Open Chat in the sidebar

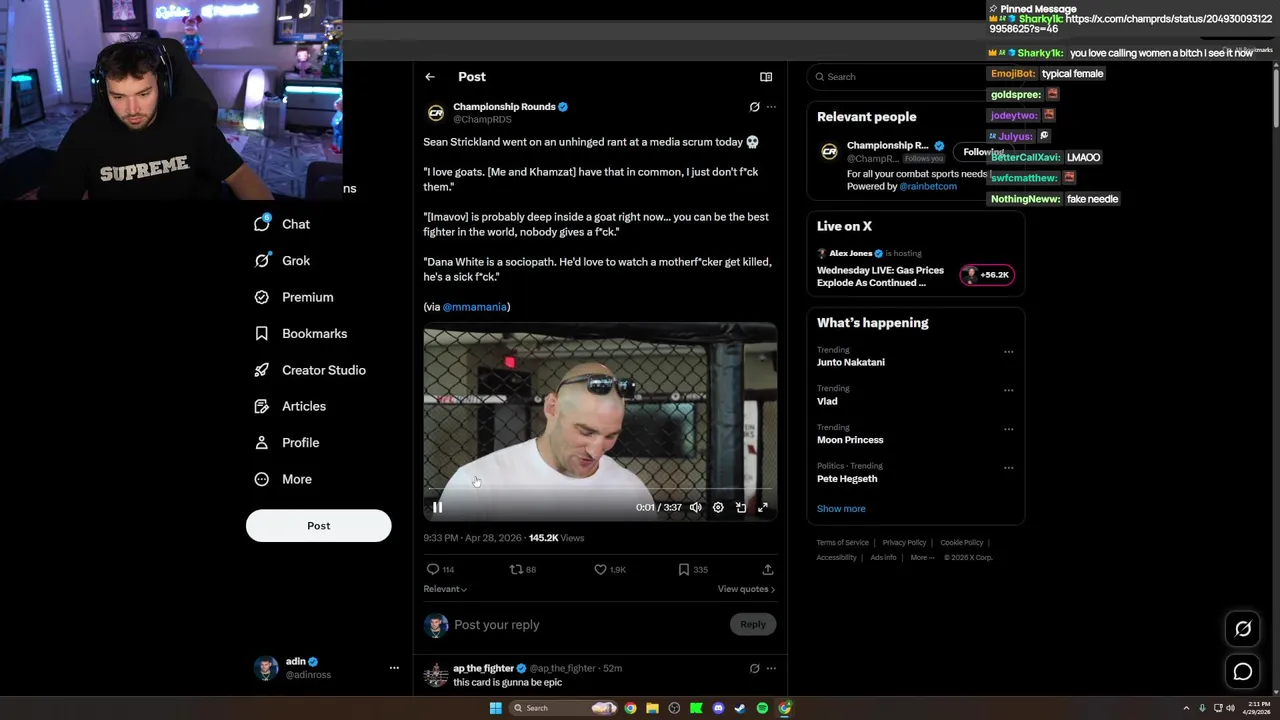tap(283, 224)
